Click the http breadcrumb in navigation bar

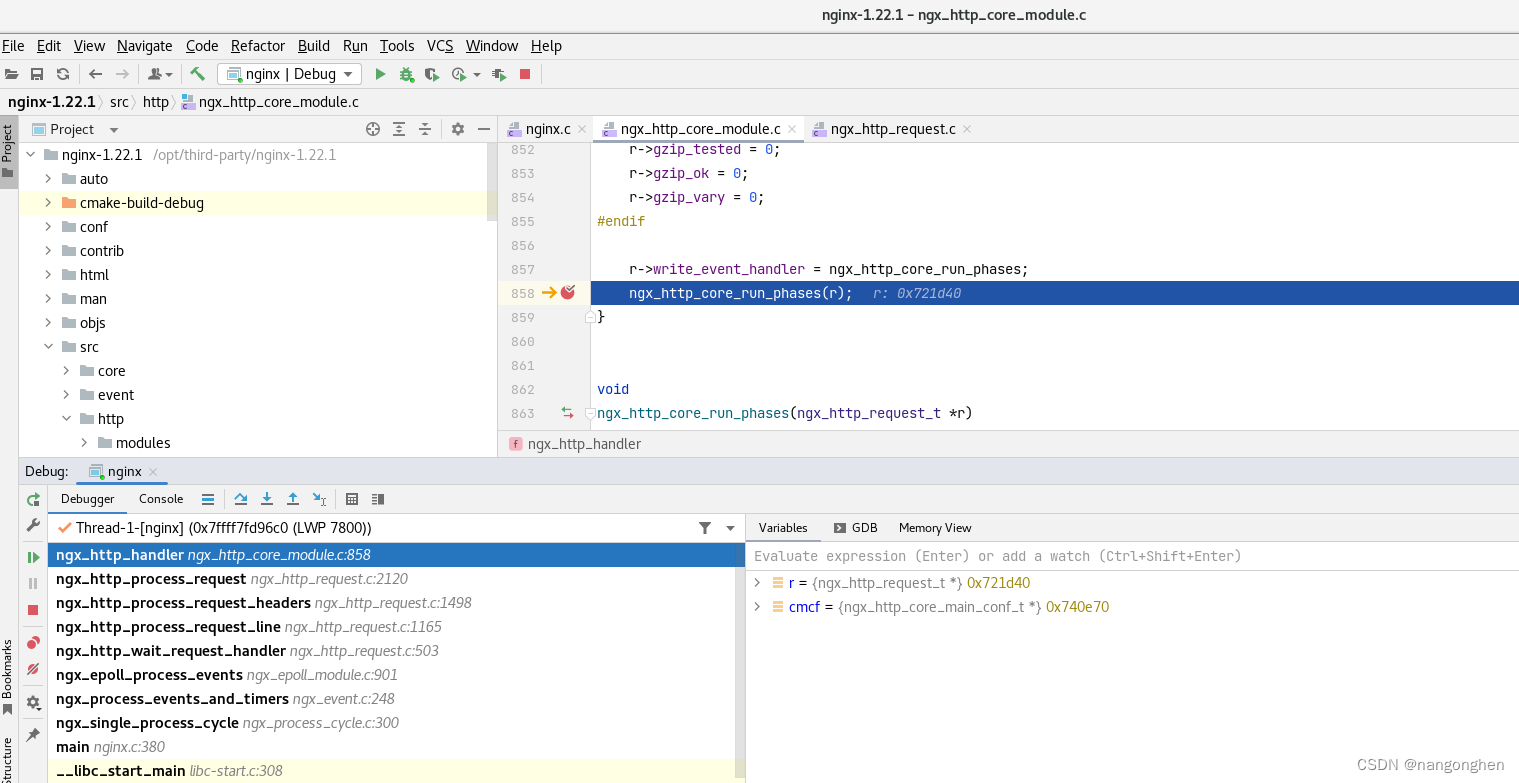[156, 102]
